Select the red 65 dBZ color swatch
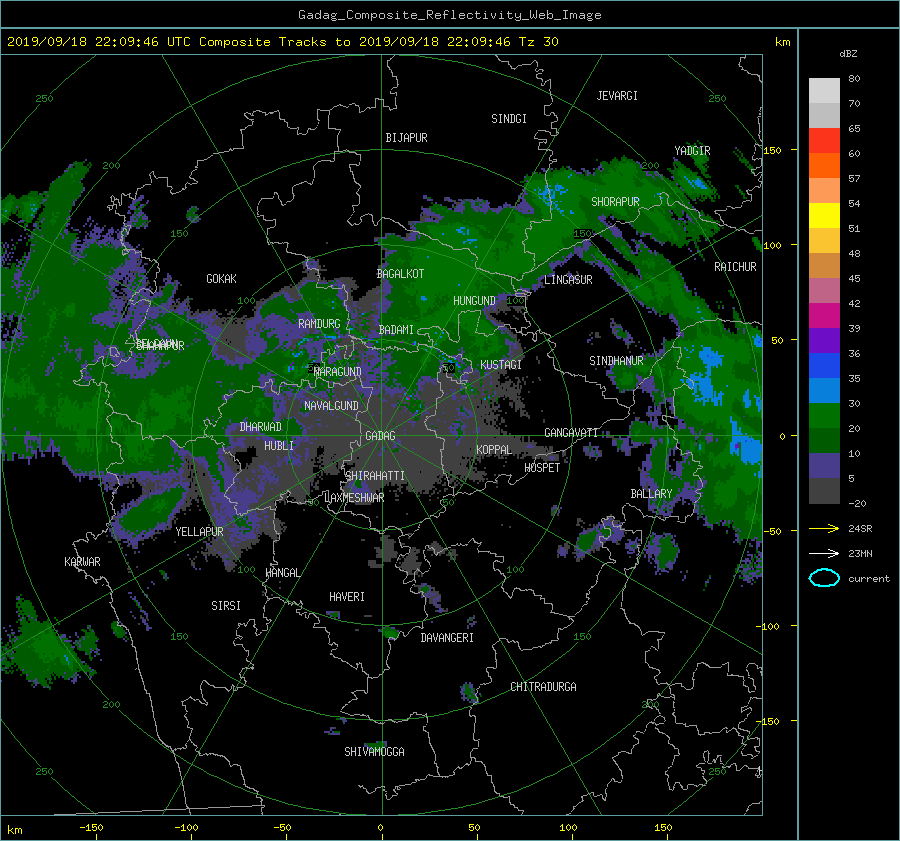 point(824,140)
